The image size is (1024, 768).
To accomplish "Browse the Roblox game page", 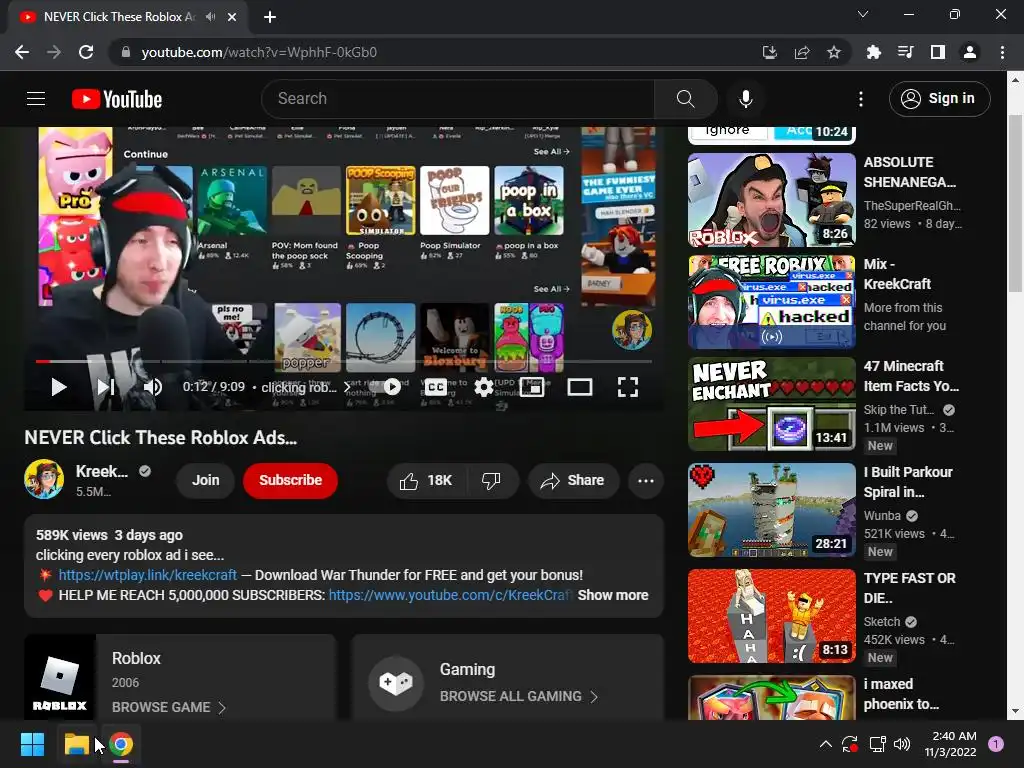I will click(168, 707).
